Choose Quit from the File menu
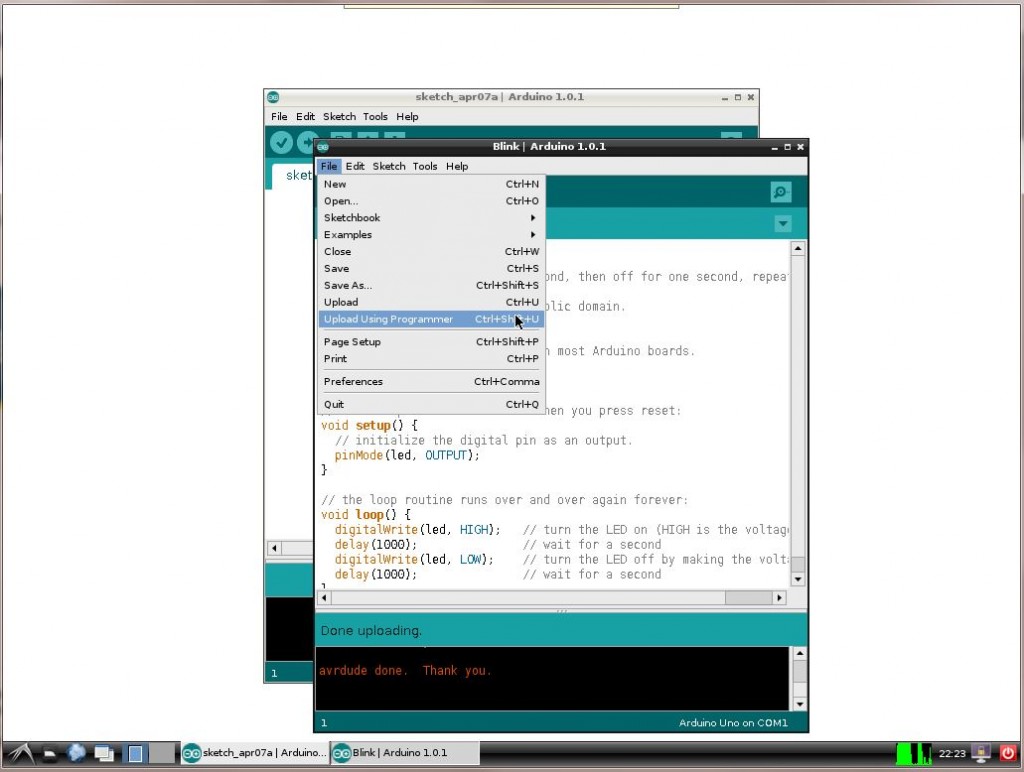The image size is (1024, 772). (430, 404)
